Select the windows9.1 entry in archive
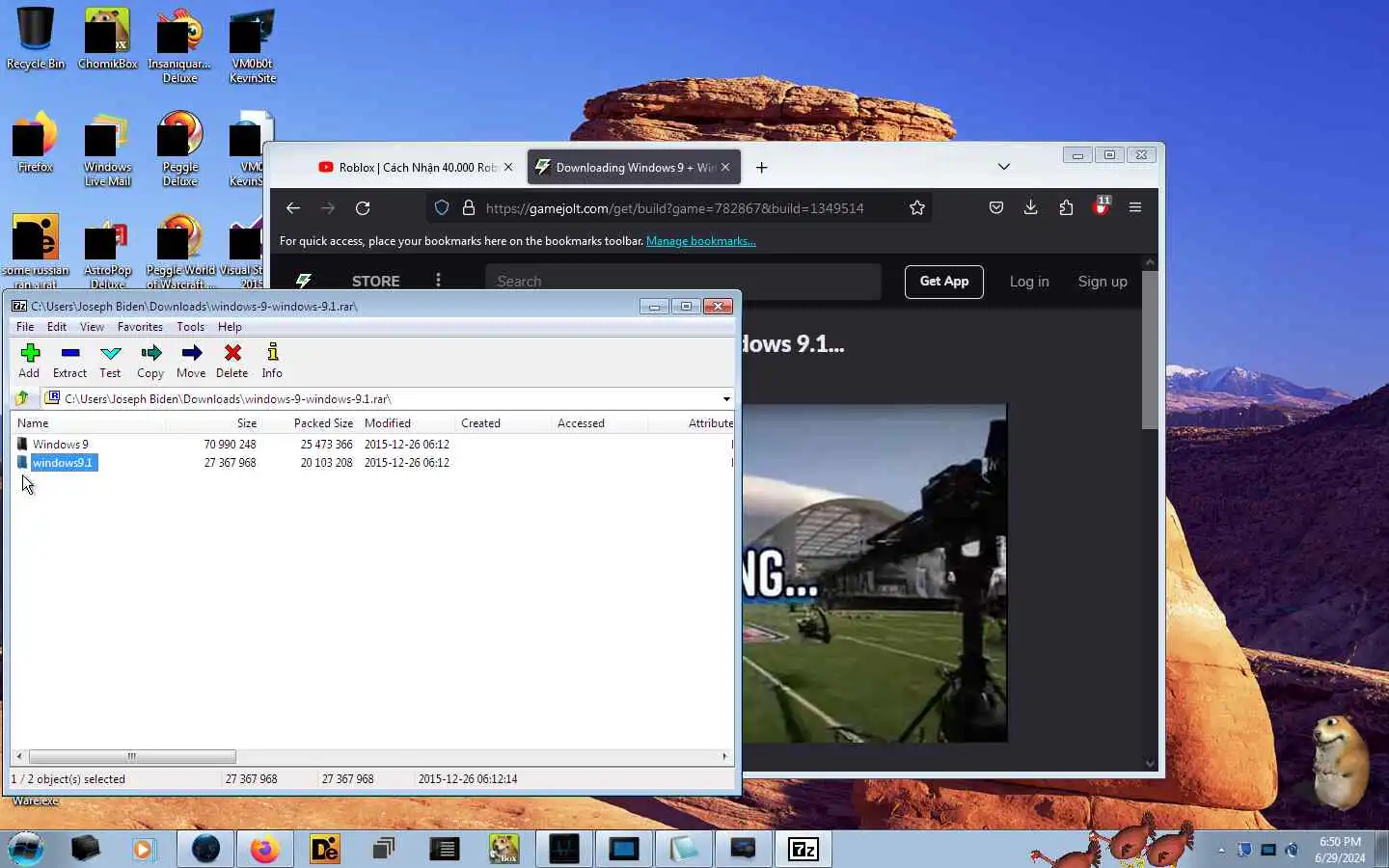Screen dimensions: 1389x868 click(63, 463)
